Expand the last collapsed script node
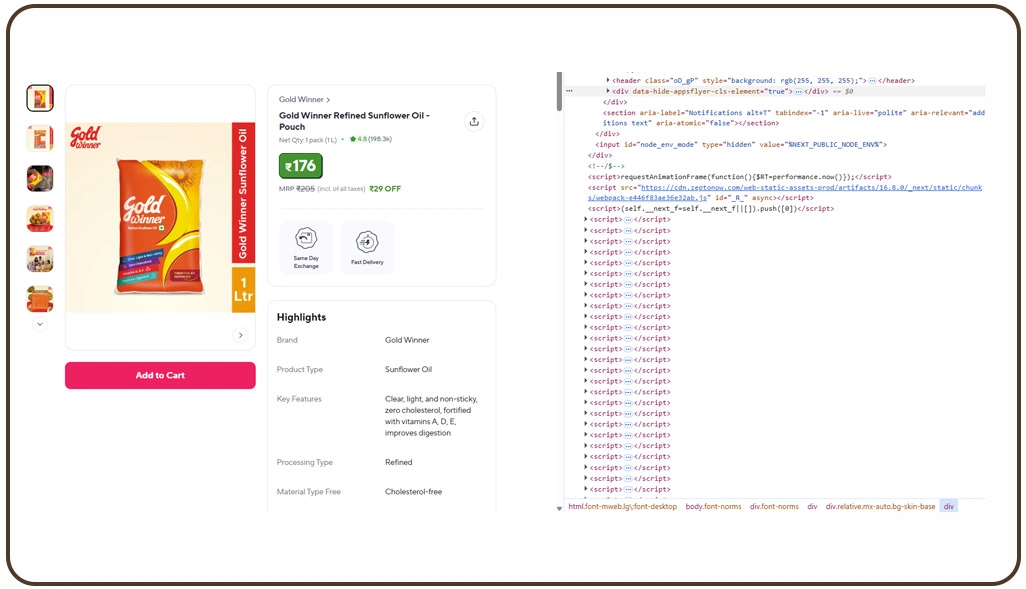This screenshot has width=1026, height=589. pyautogui.click(x=586, y=489)
